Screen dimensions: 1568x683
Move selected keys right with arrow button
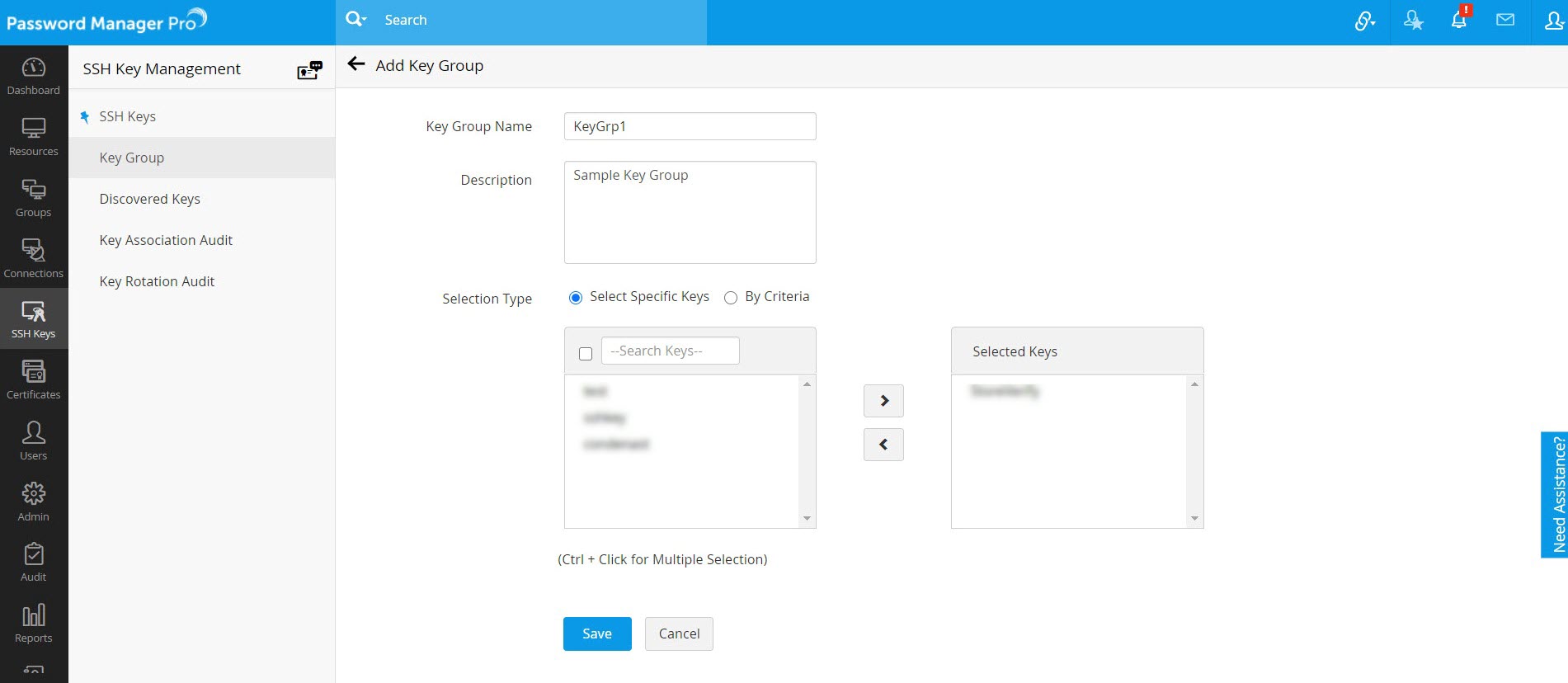tap(883, 401)
